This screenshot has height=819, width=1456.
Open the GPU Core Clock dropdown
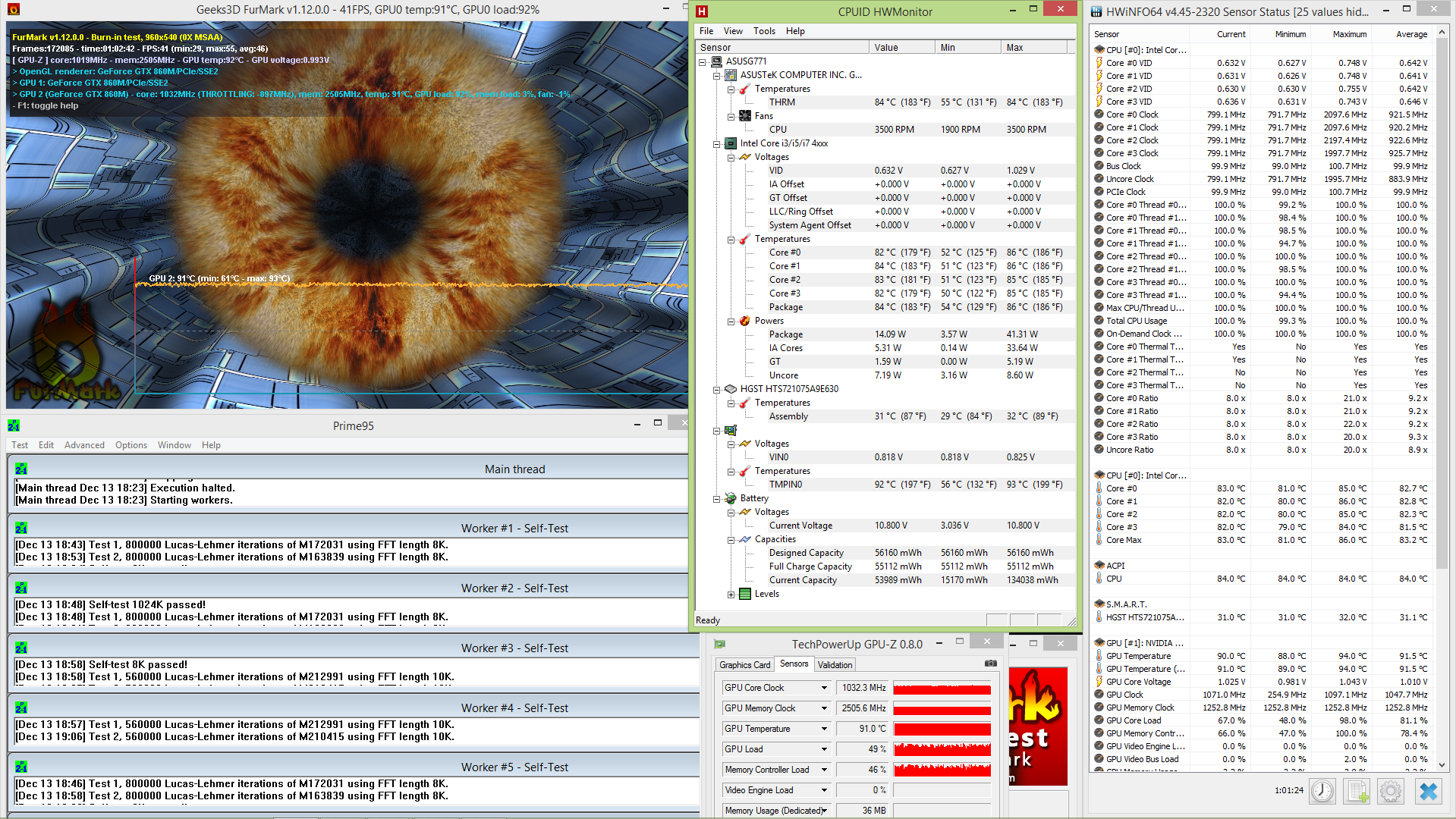(824, 688)
